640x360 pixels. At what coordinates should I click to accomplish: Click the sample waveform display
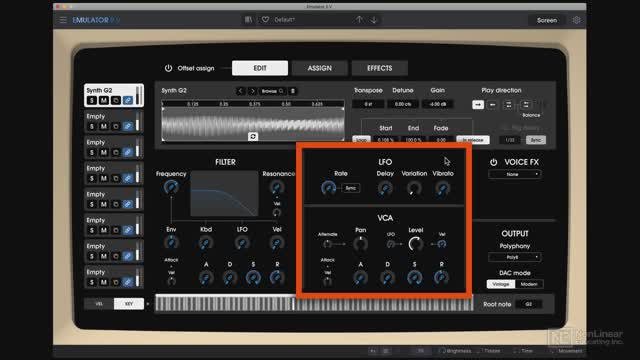253,124
